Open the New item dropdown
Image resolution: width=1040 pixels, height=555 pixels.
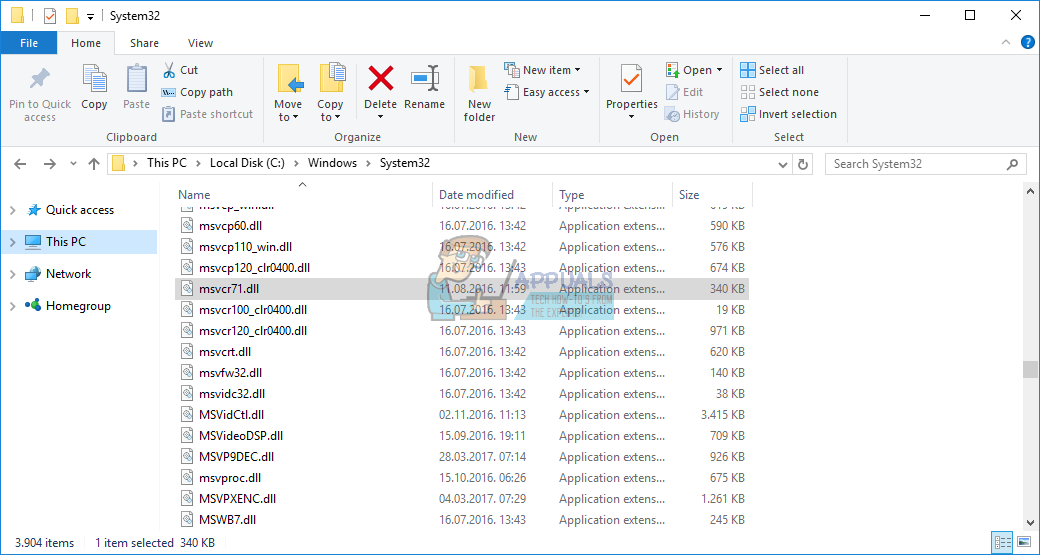point(542,70)
